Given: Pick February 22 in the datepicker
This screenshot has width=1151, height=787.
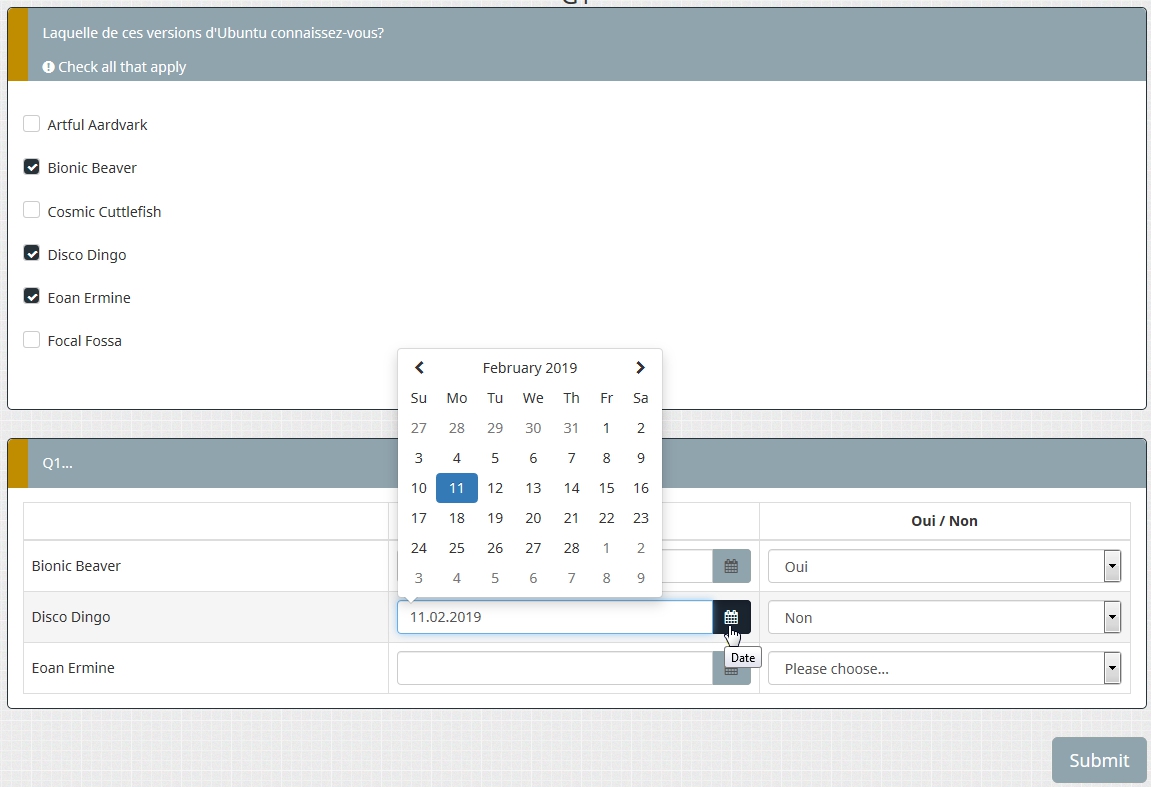Looking at the screenshot, I should [x=606, y=518].
